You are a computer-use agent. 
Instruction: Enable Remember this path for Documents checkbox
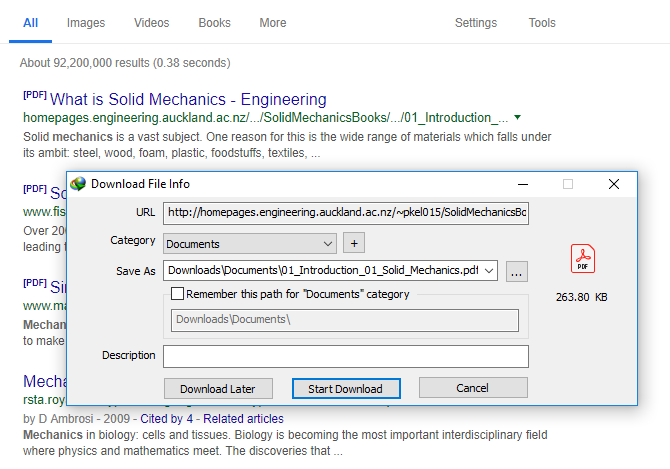pos(178,294)
